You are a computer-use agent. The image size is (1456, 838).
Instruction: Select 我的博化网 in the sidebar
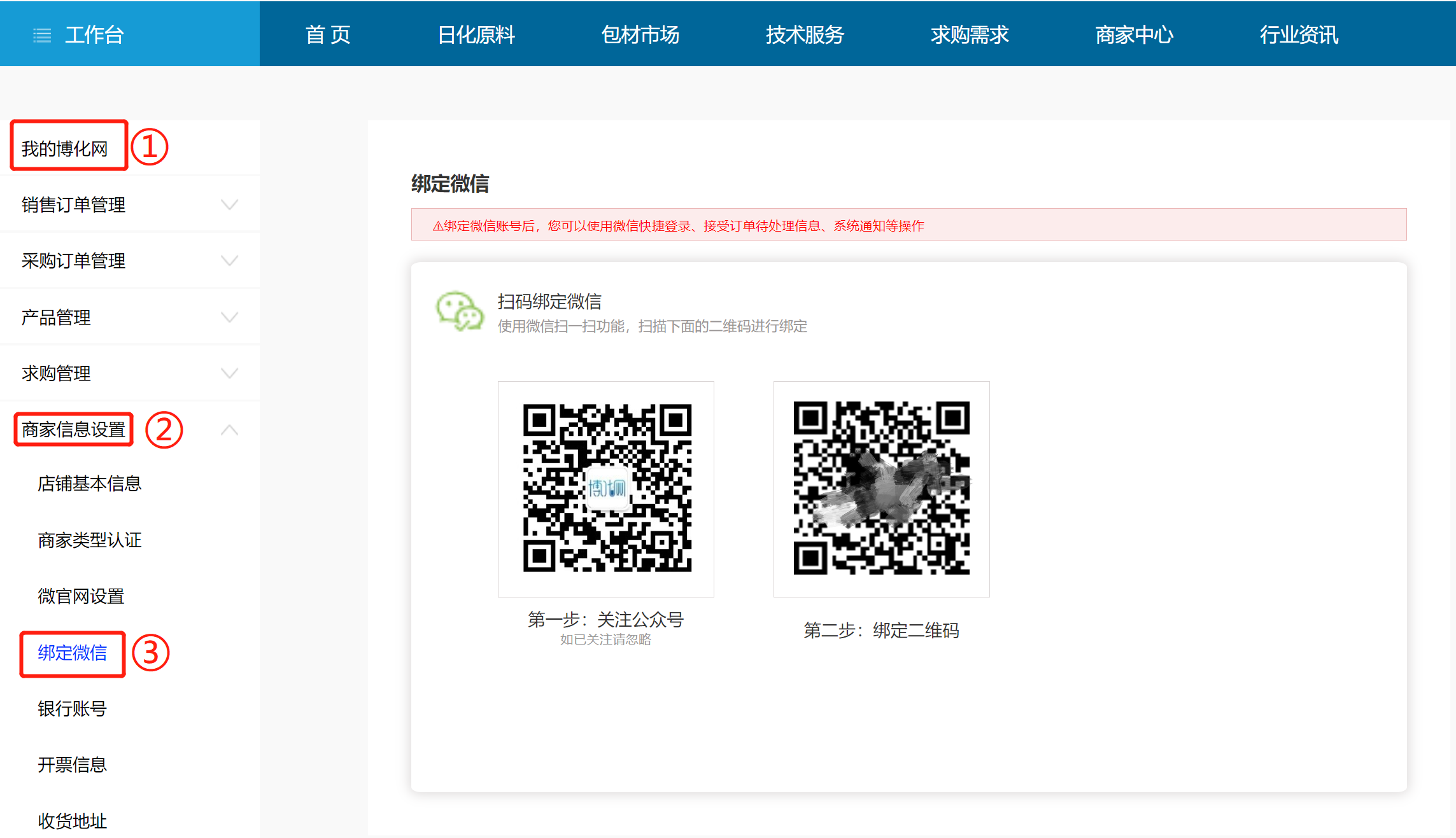tap(65, 148)
